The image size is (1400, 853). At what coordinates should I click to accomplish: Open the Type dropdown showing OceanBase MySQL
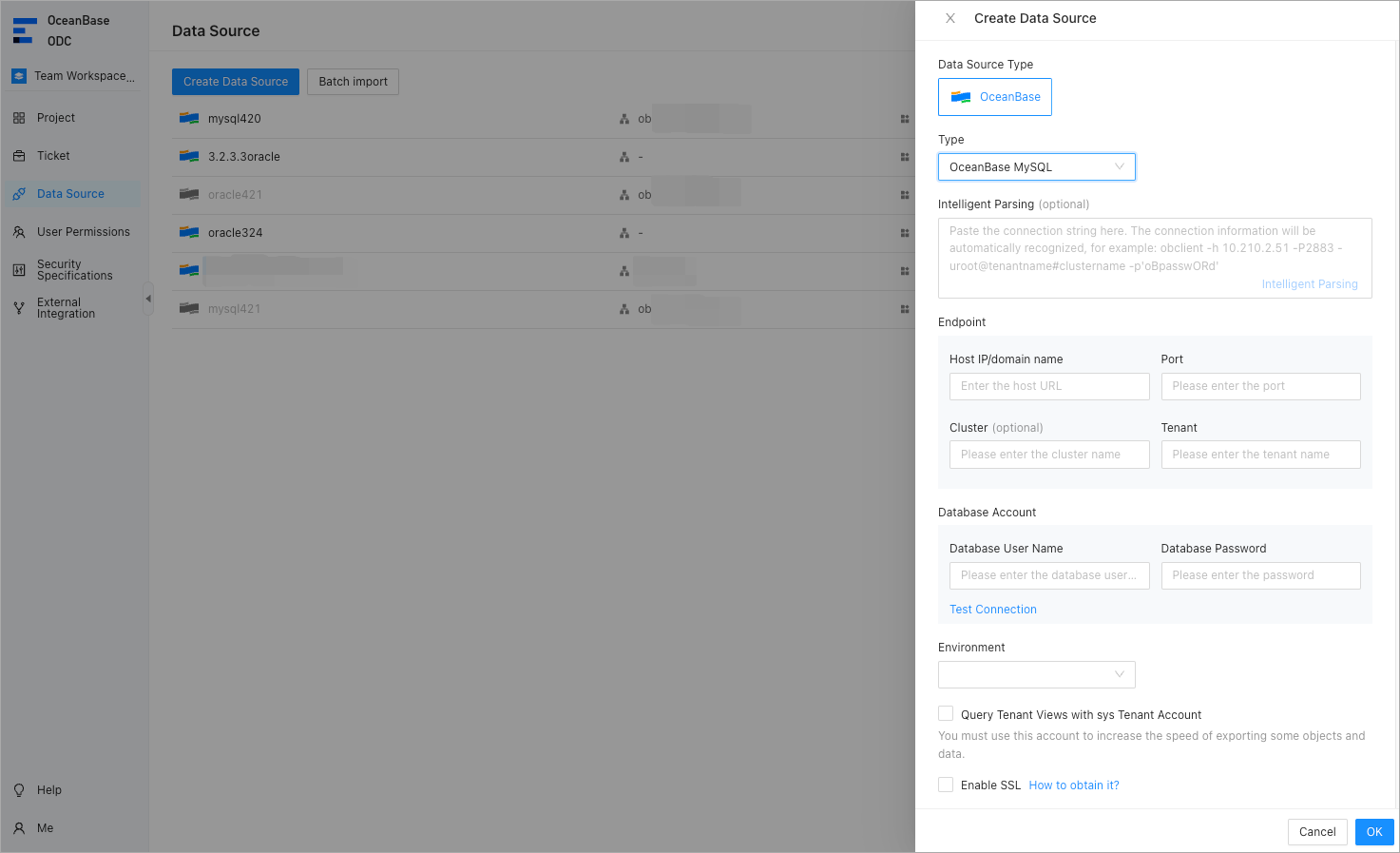[x=1036, y=167]
